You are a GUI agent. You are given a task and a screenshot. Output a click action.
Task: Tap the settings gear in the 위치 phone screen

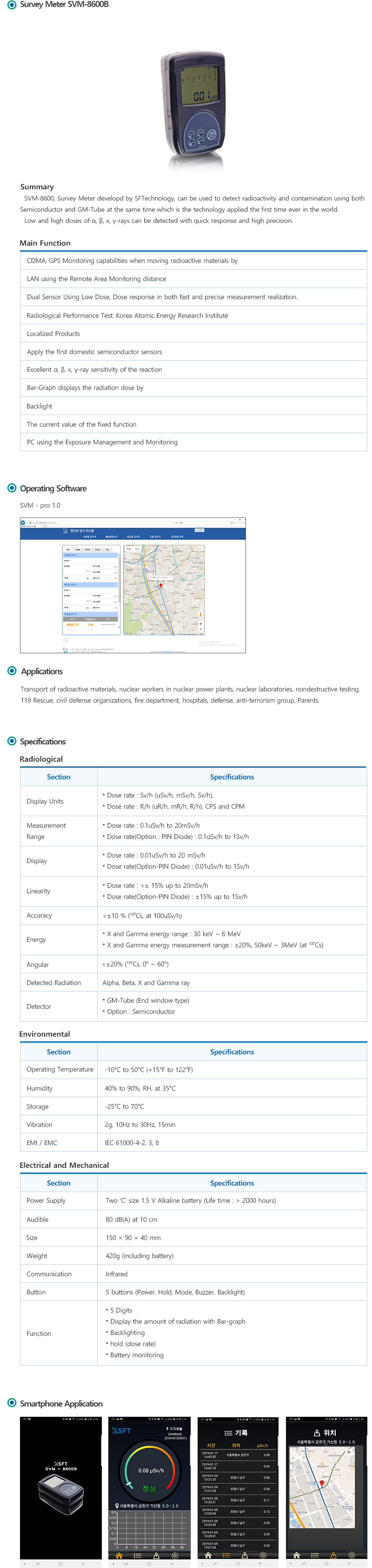click(352, 1555)
